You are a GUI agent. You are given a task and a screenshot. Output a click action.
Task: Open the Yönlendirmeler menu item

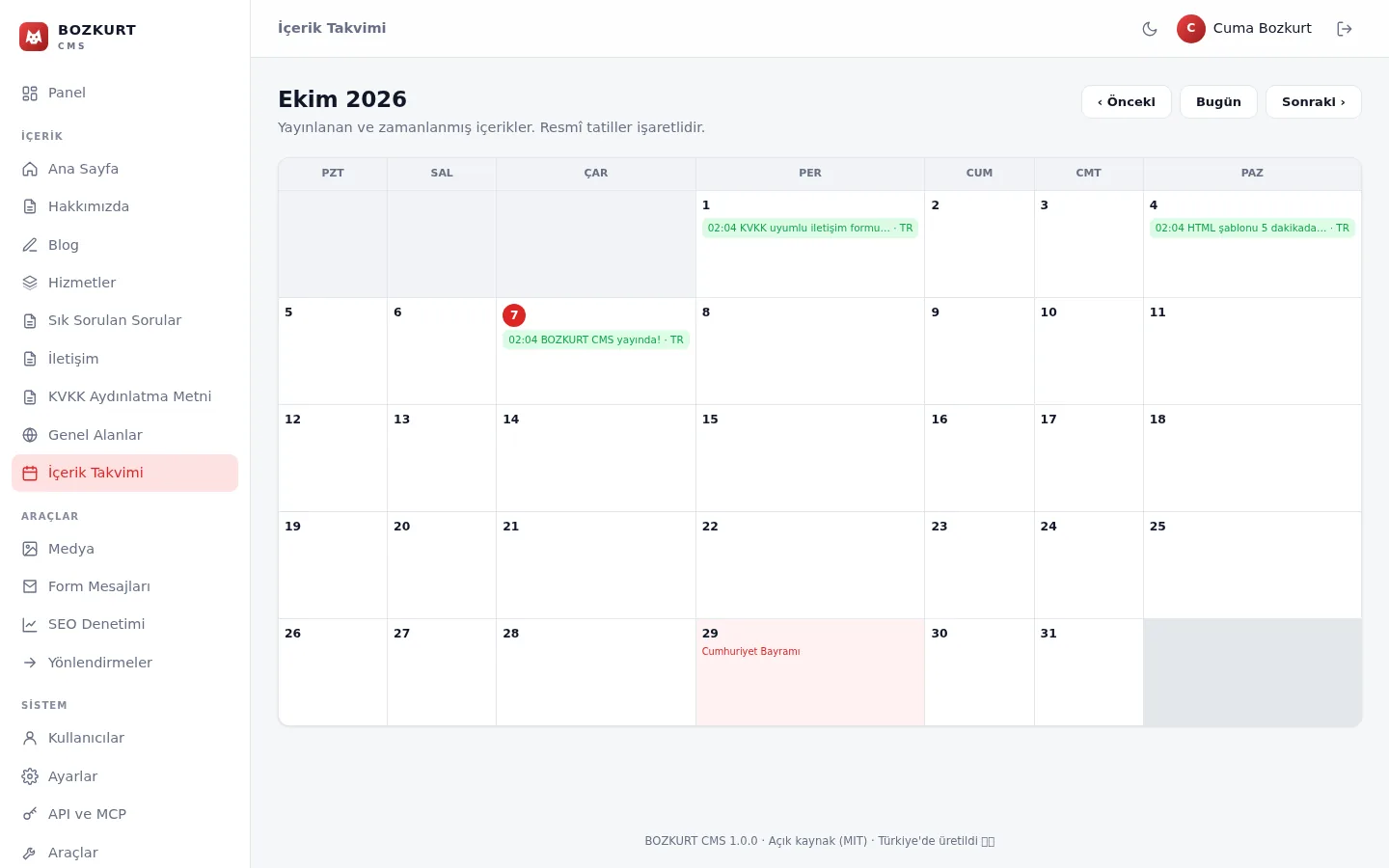click(124, 663)
